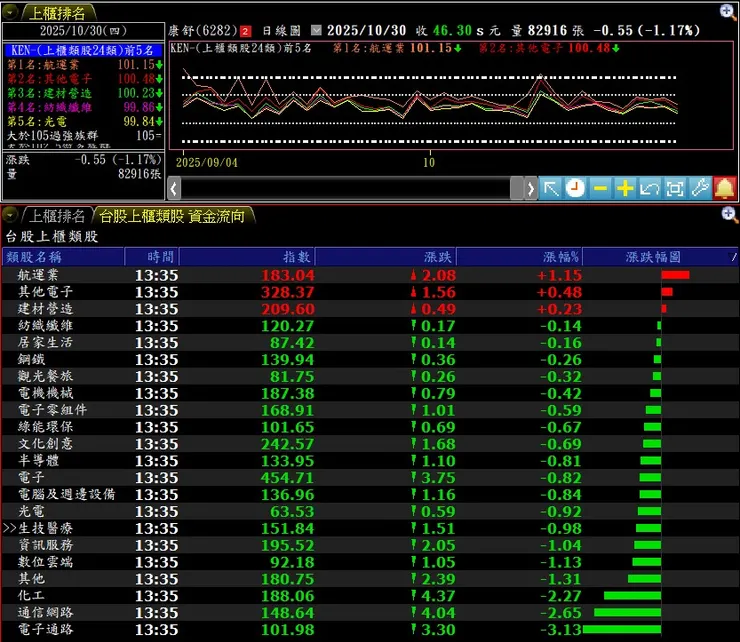Select 數位雲端 row
The width and height of the screenshot is (740, 642).
click(x=370, y=562)
